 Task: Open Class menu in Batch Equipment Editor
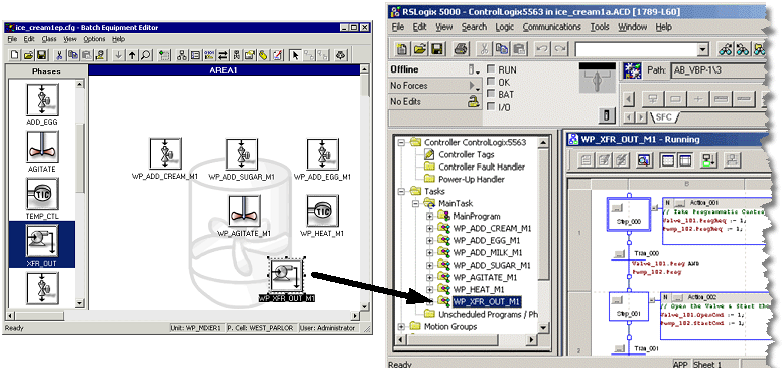pos(49,39)
